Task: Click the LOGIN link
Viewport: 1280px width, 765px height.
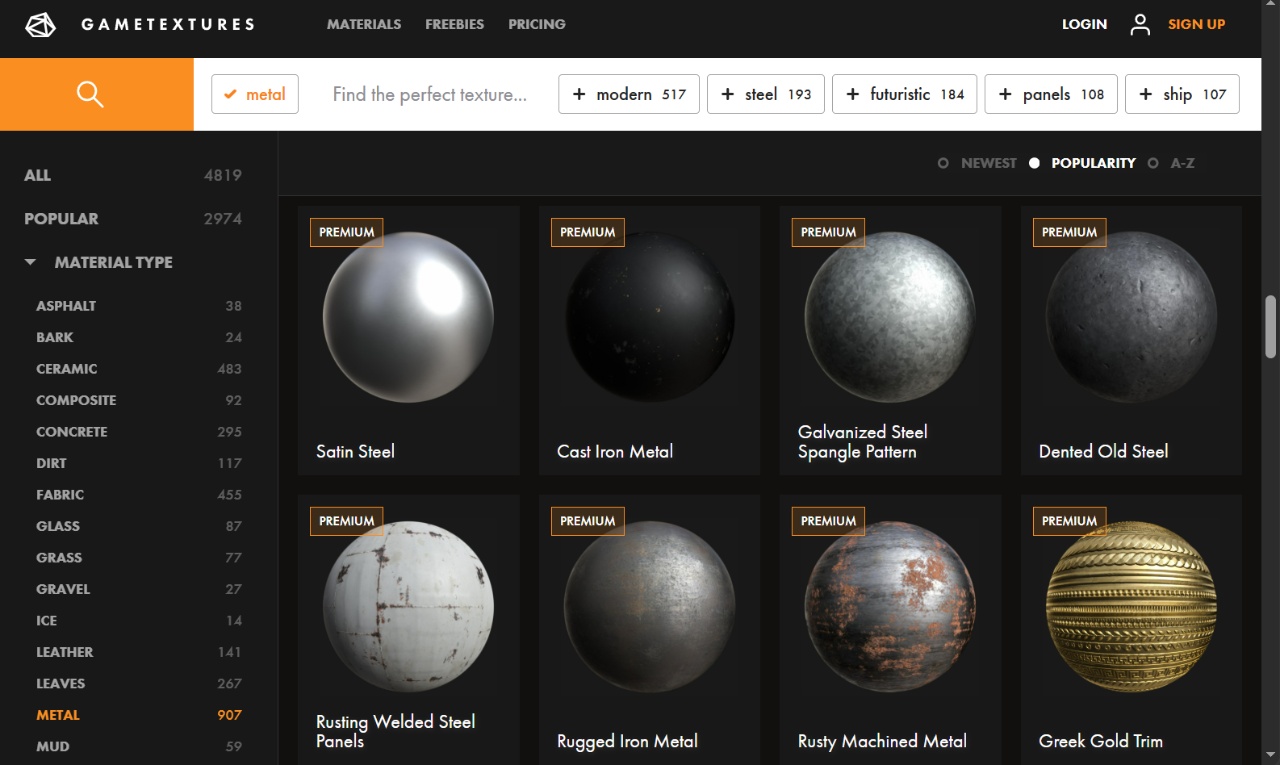Action: click(1084, 24)
